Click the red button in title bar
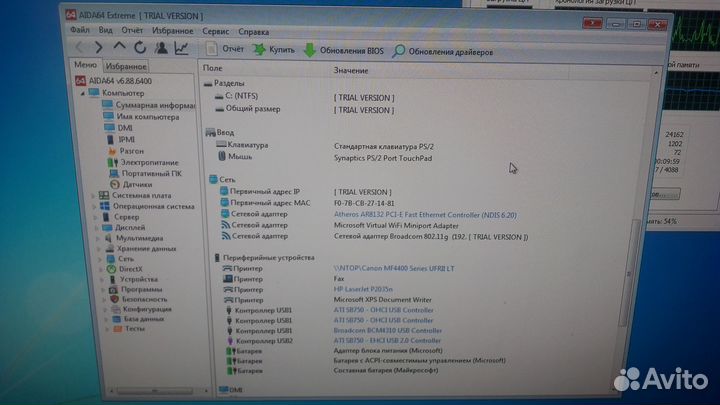 [x=592, y=23]
